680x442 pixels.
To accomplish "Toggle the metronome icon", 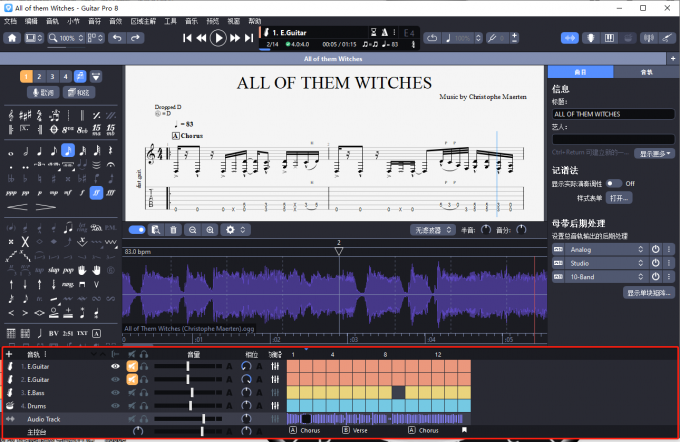I will pyautogui.click(x=384, y=32).
